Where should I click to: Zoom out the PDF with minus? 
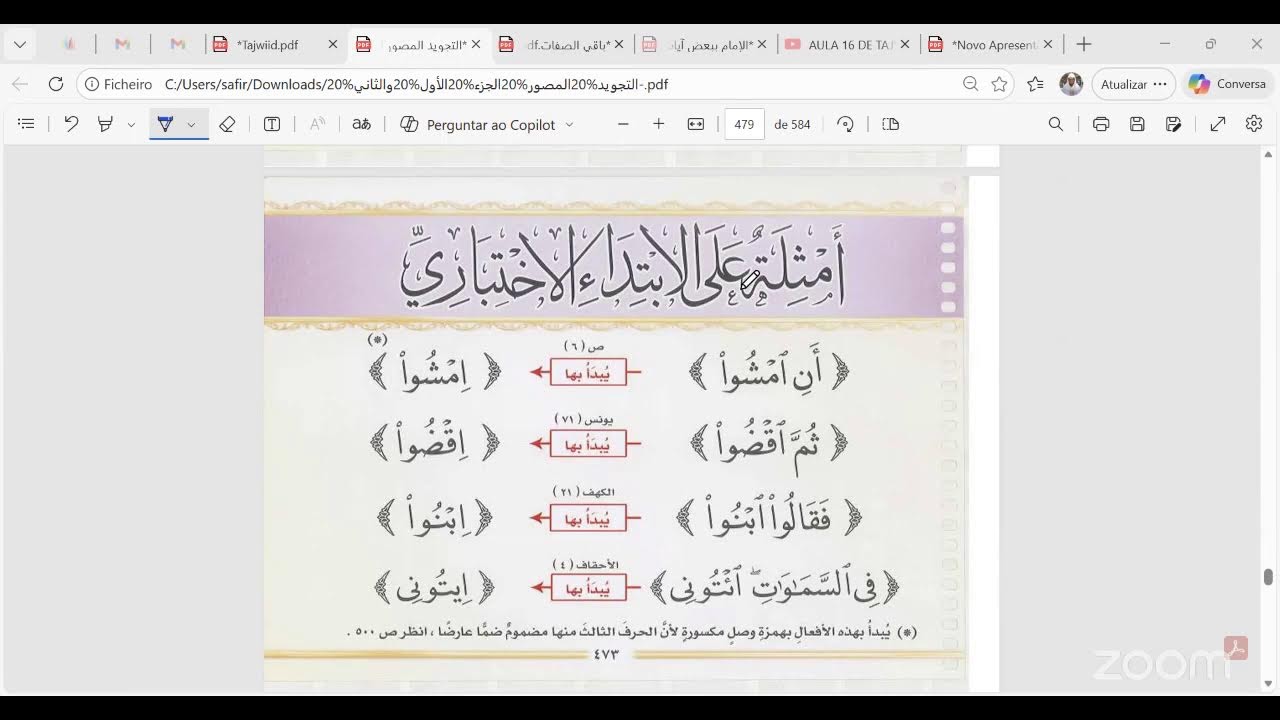623,124
